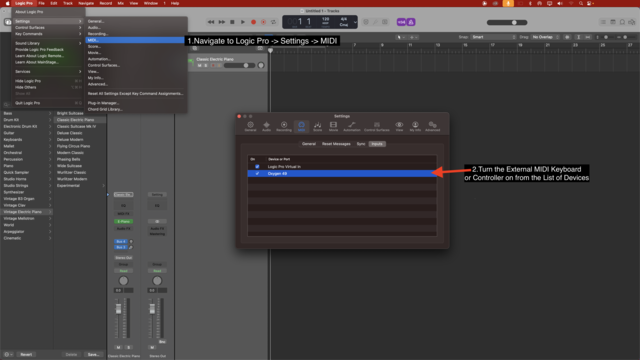Viewport: 640px width, 360px height.
Task: Open the display mode arrow in LCD
Action: 355,22
